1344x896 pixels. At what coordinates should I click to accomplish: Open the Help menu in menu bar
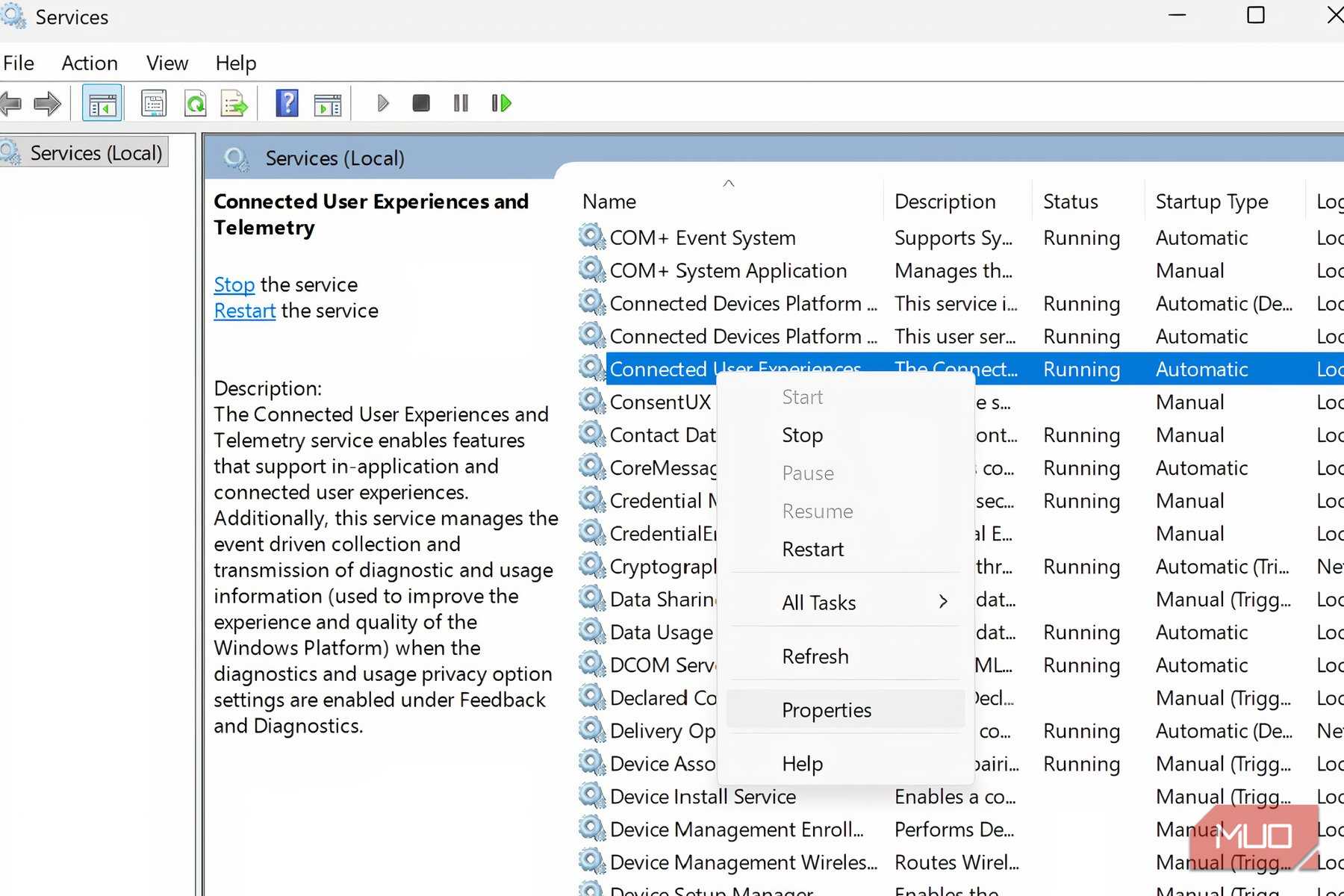tap(236, 63)
